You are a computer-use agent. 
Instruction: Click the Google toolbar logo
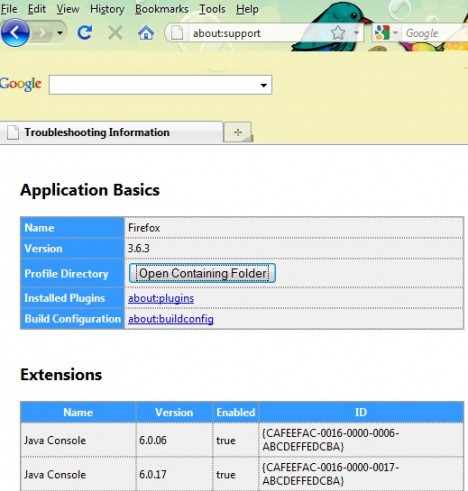21,84
